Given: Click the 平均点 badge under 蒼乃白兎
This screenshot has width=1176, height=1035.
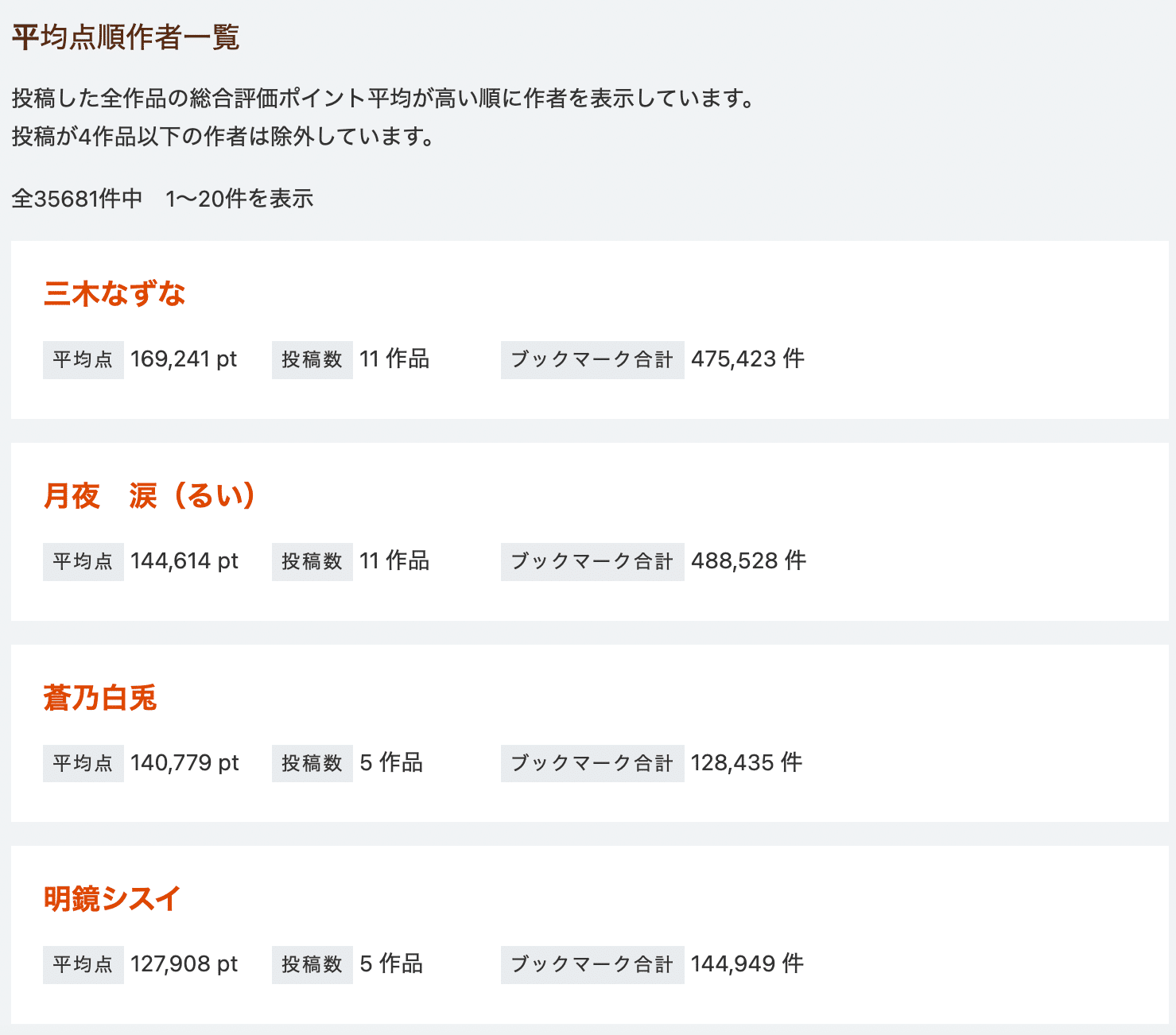Looking at the screenshot, I should pos(83,763).
